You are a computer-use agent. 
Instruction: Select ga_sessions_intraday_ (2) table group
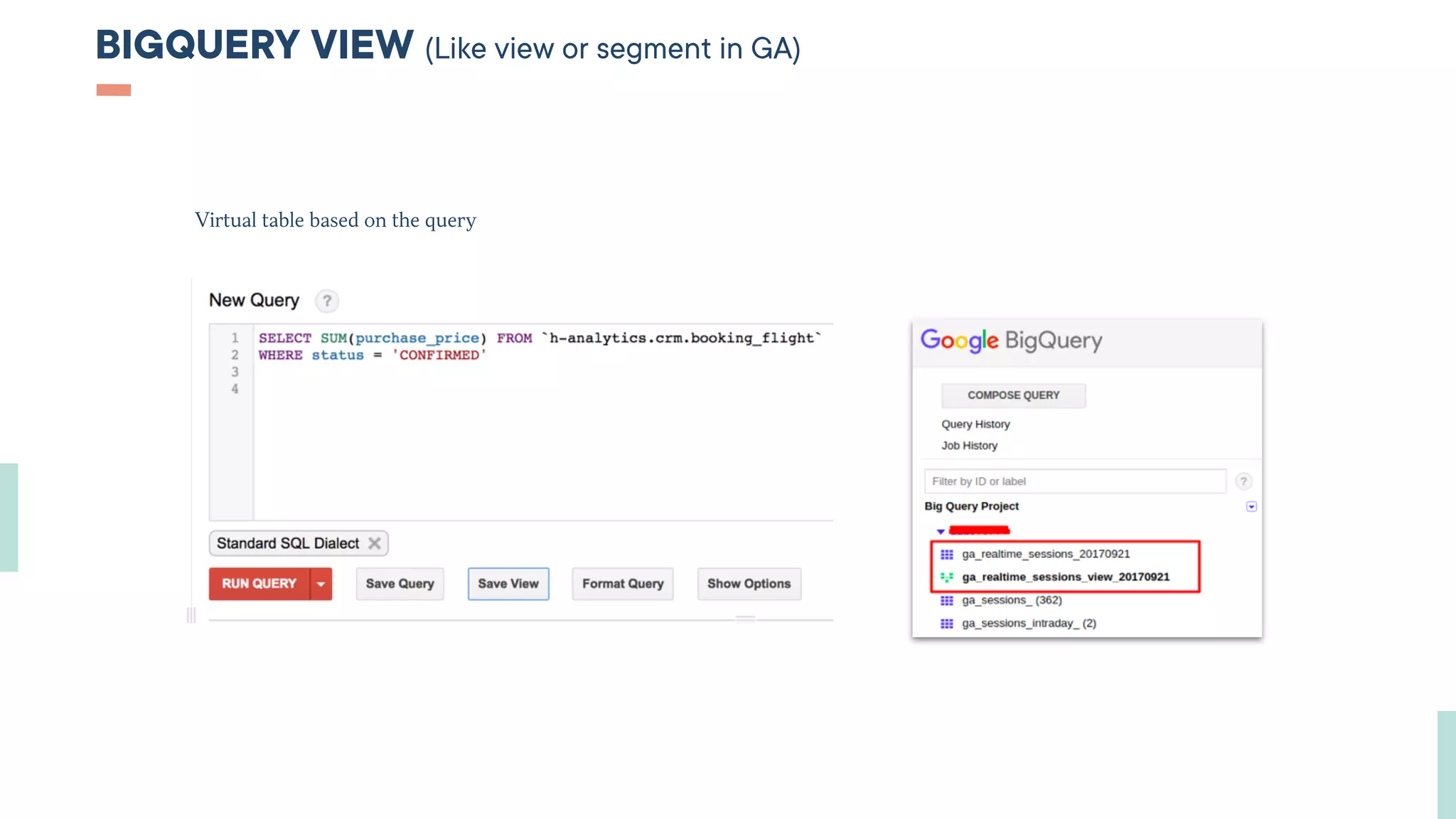click(1029, 623)
